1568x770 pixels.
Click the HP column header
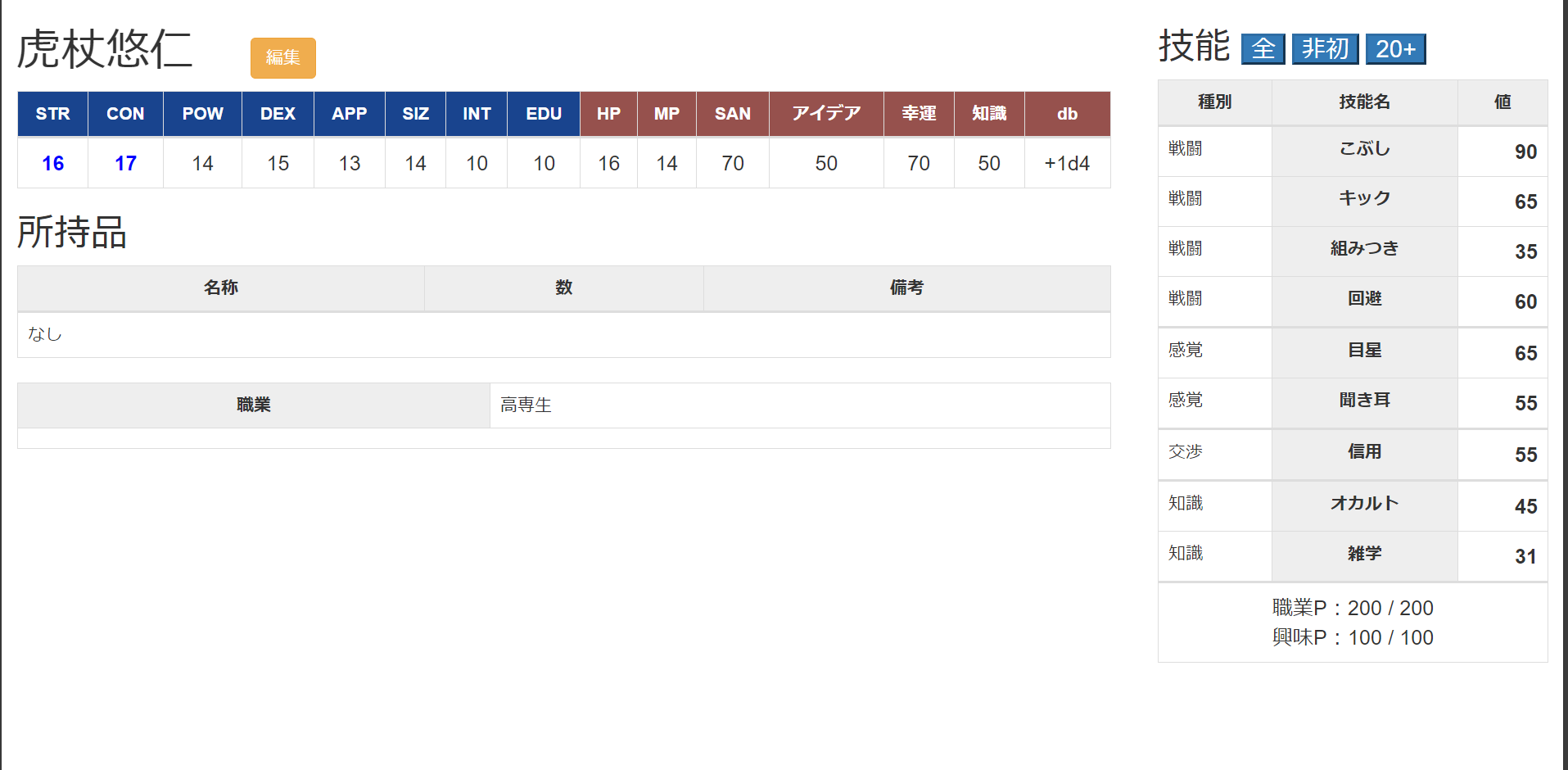[x=608, y=114]
